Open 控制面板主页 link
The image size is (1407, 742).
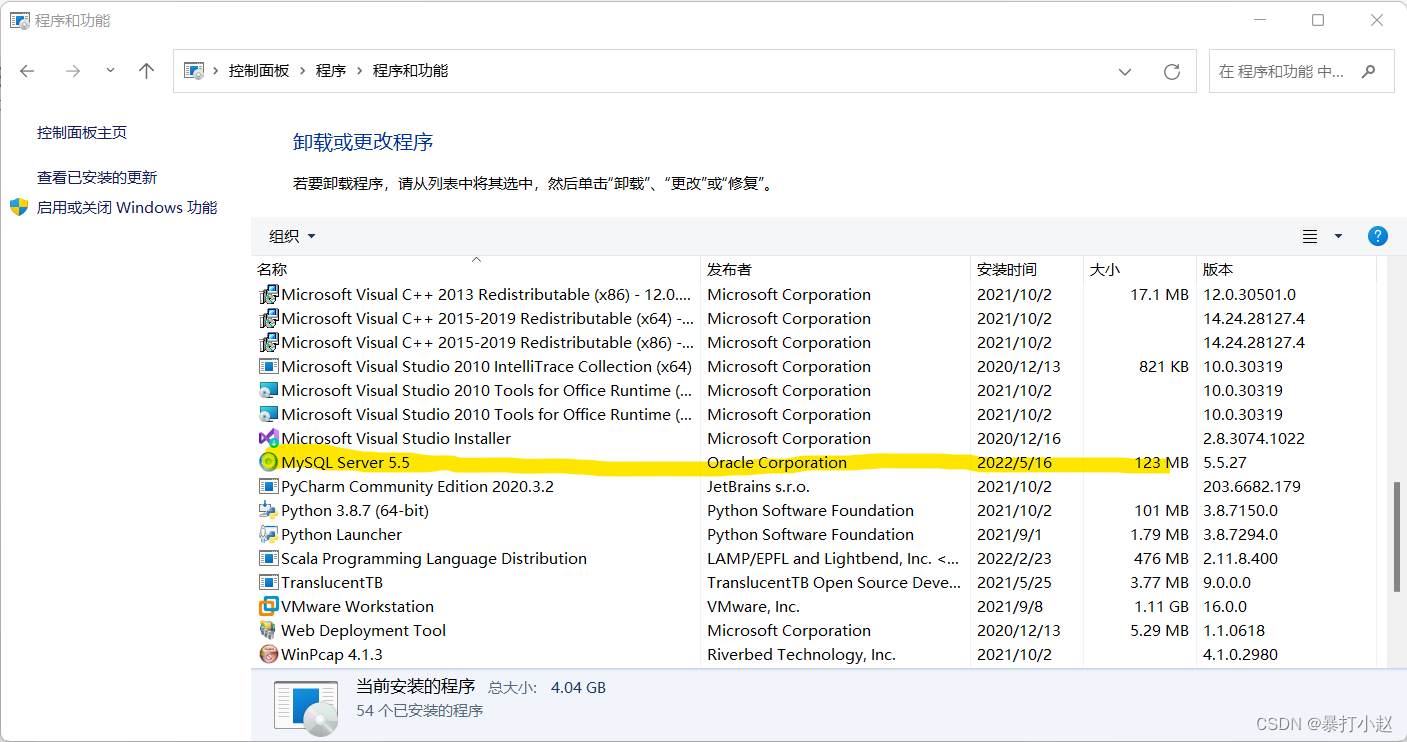coord(82,133)
